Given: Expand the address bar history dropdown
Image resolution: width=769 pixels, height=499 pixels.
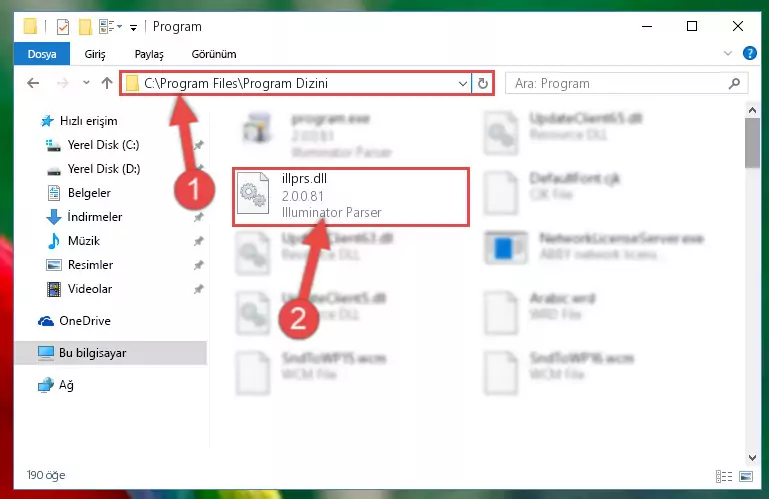Looking at the screenshot, I should 462,84.
